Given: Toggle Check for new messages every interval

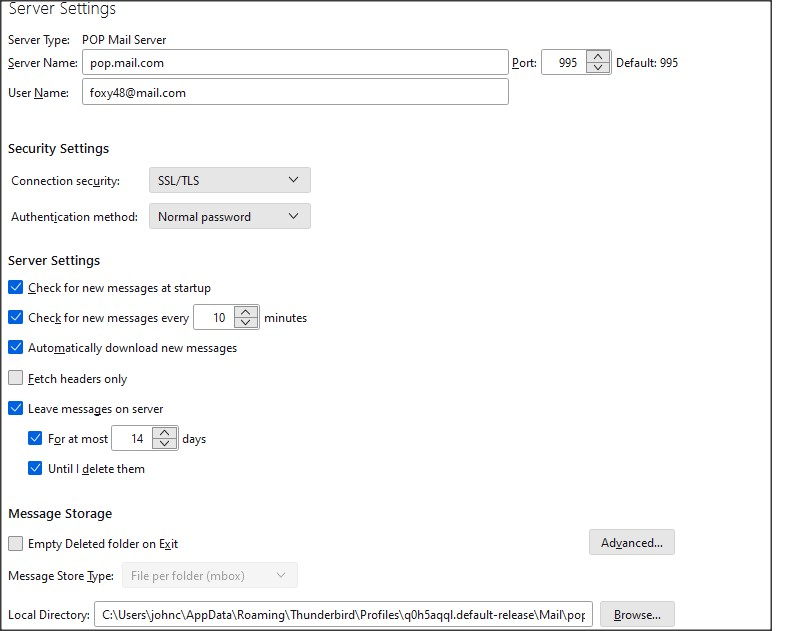Looking at the screenshot, I should tap(16, 317).
